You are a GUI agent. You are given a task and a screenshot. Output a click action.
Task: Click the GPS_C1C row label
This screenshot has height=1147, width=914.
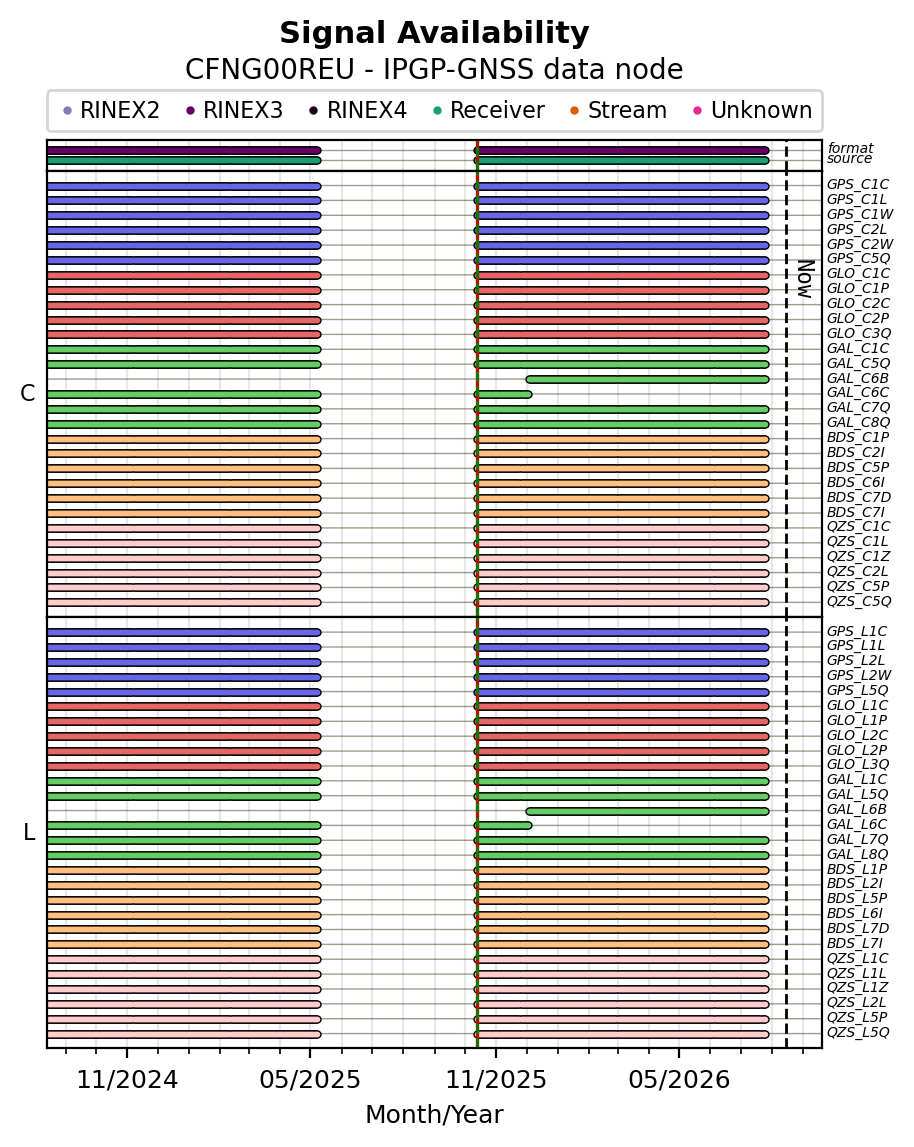[x=858, y=184]
